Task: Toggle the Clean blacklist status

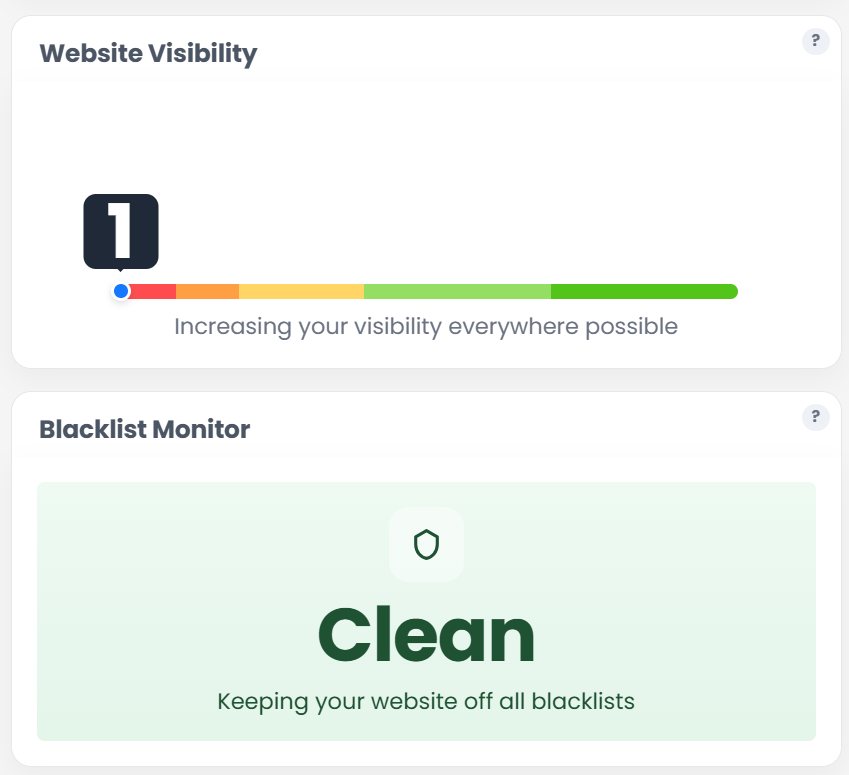Action: tap(427, 636)
